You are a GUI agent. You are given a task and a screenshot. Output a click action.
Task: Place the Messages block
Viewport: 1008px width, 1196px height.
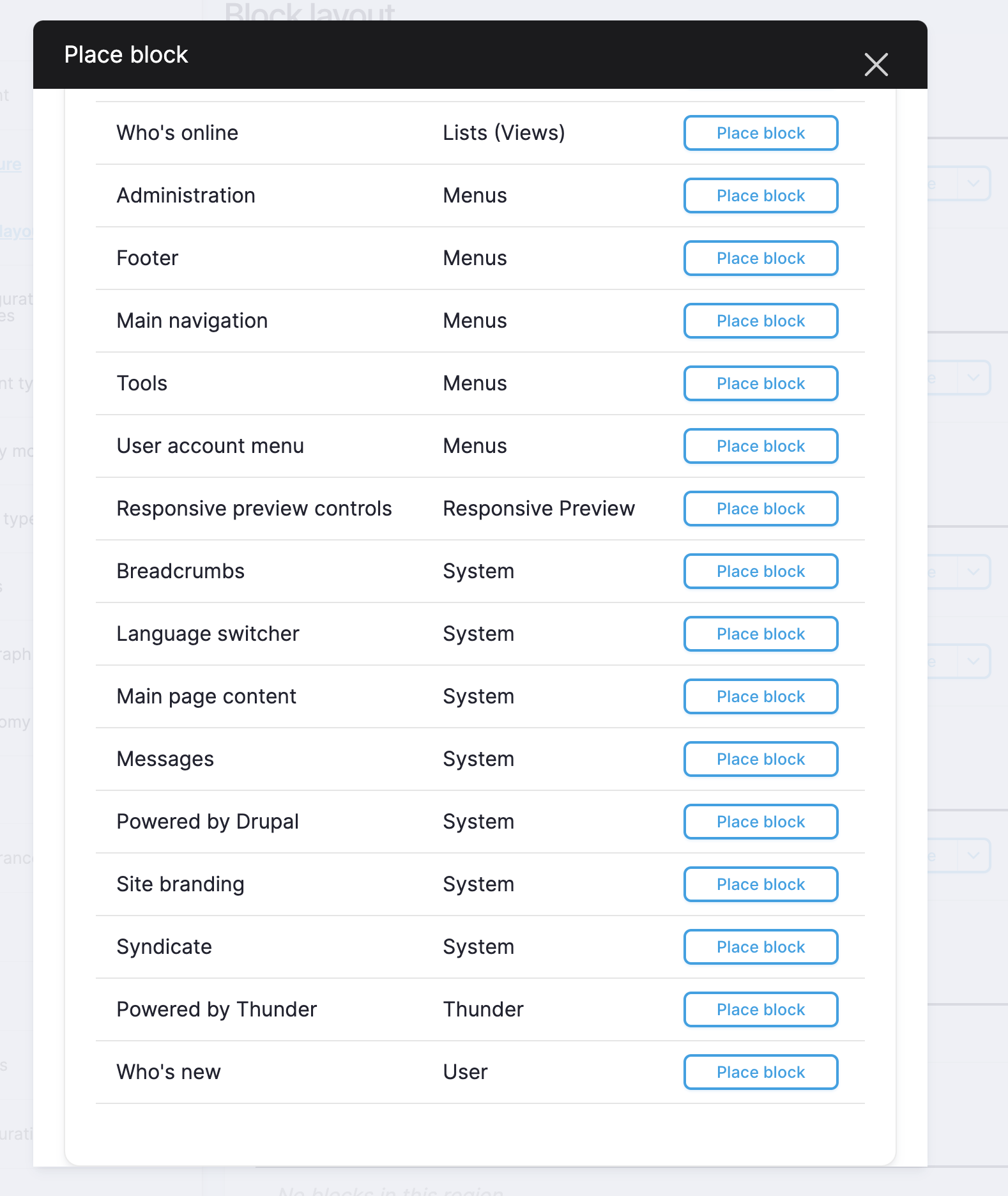click(x=761, y=759)
